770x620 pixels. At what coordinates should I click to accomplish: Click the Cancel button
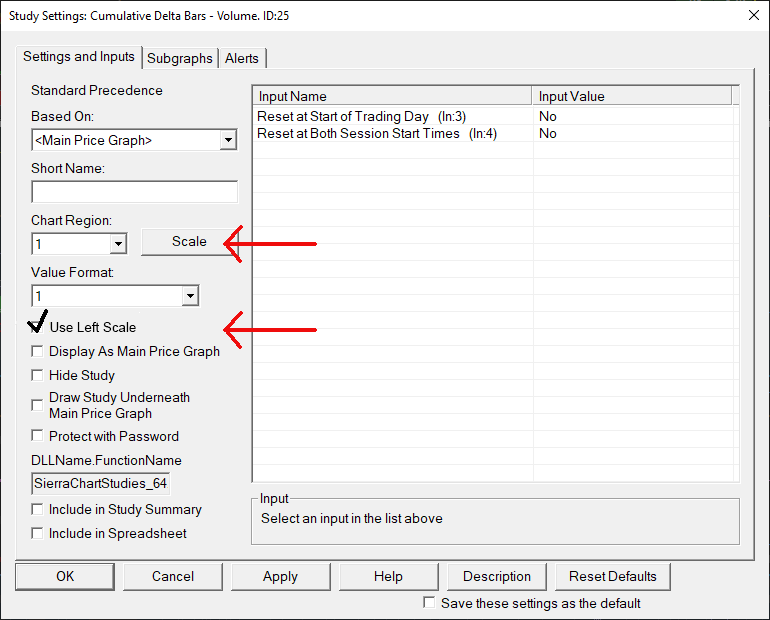pos(173,576)
